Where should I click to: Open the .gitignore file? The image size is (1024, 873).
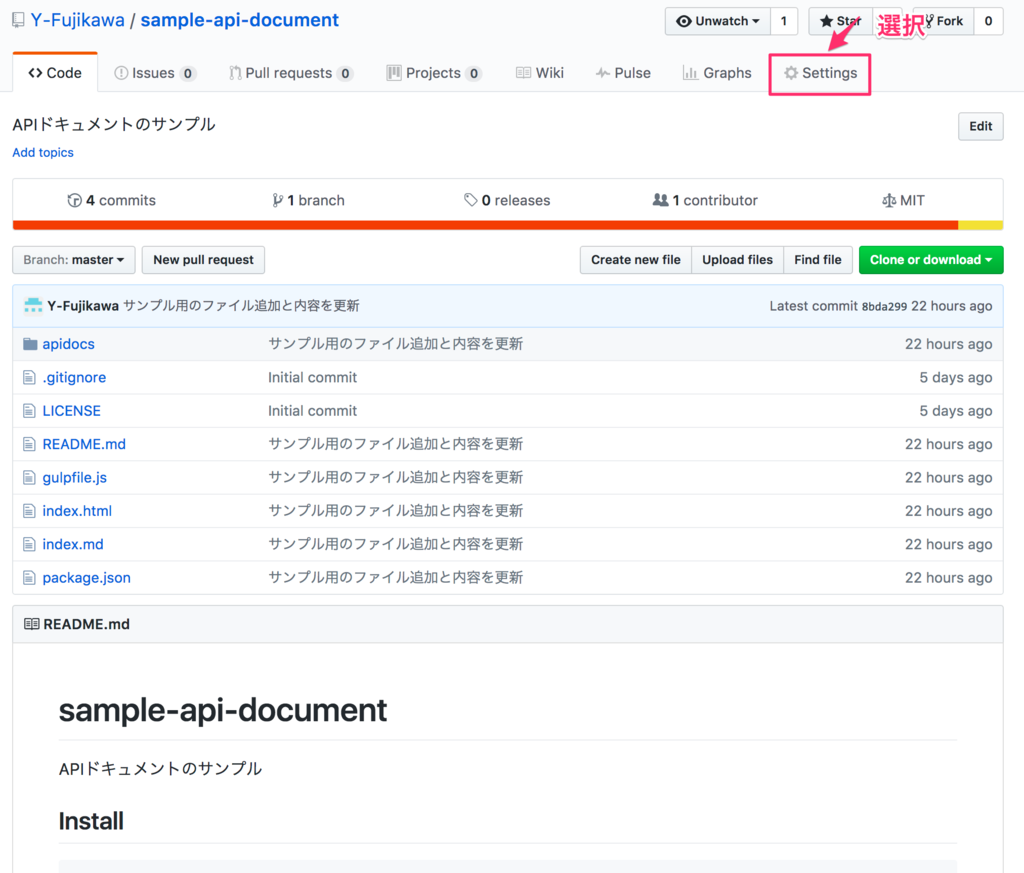[x=74, y=377]
